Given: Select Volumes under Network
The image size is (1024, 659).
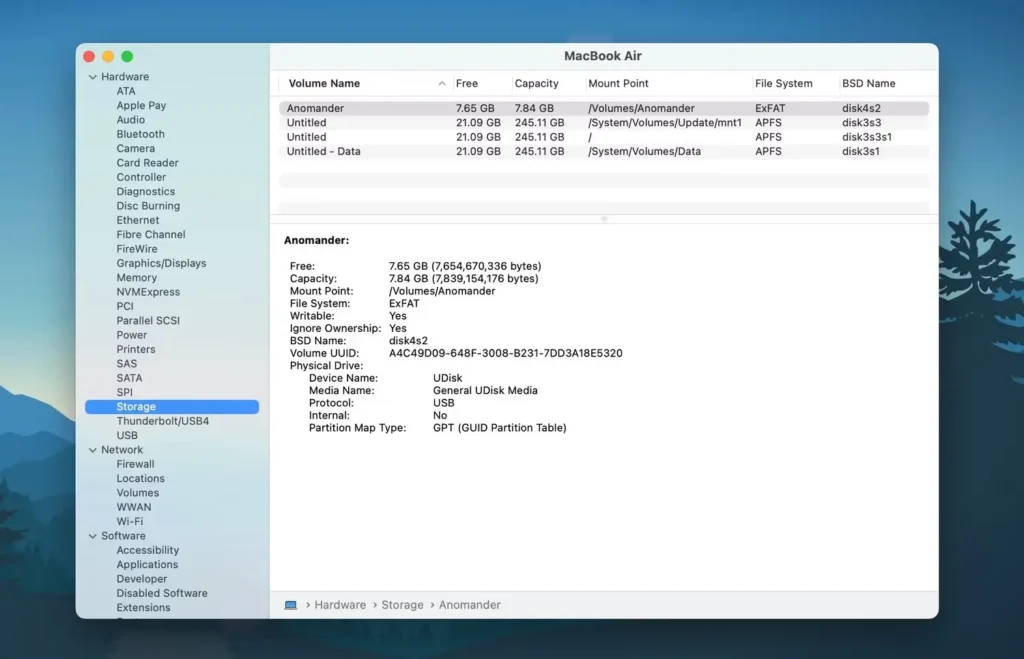Looking at the screenshot, I should pos(138,494).
